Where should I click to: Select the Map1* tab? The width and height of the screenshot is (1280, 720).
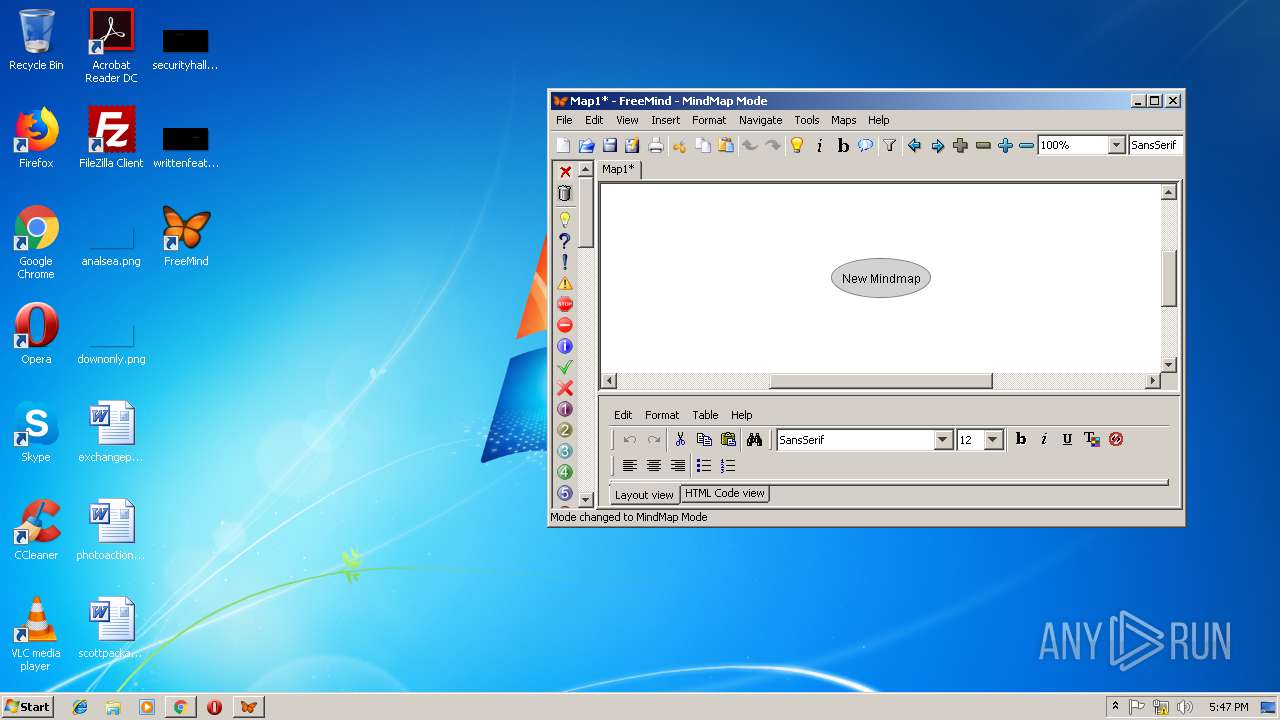click(618, 169)
